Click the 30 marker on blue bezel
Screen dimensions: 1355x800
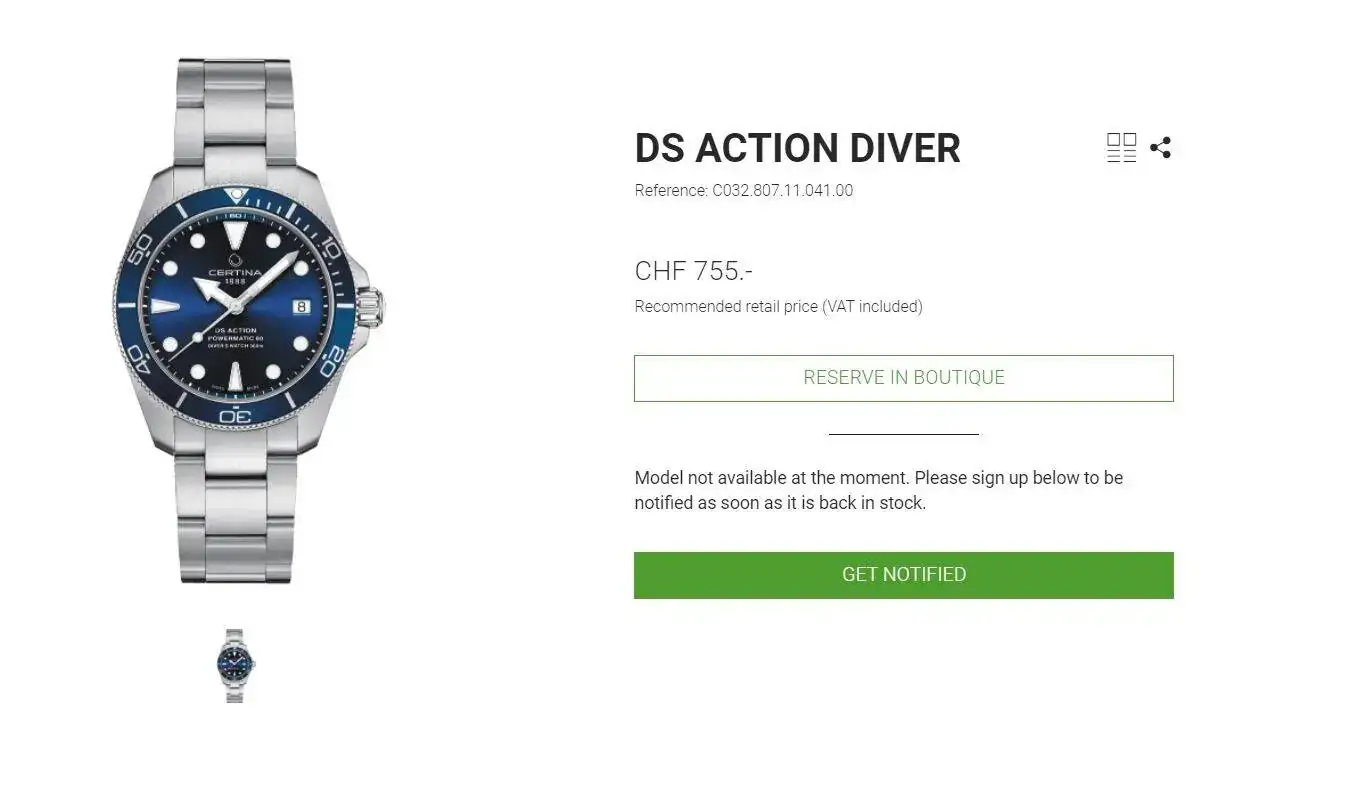tap(235, 415)
